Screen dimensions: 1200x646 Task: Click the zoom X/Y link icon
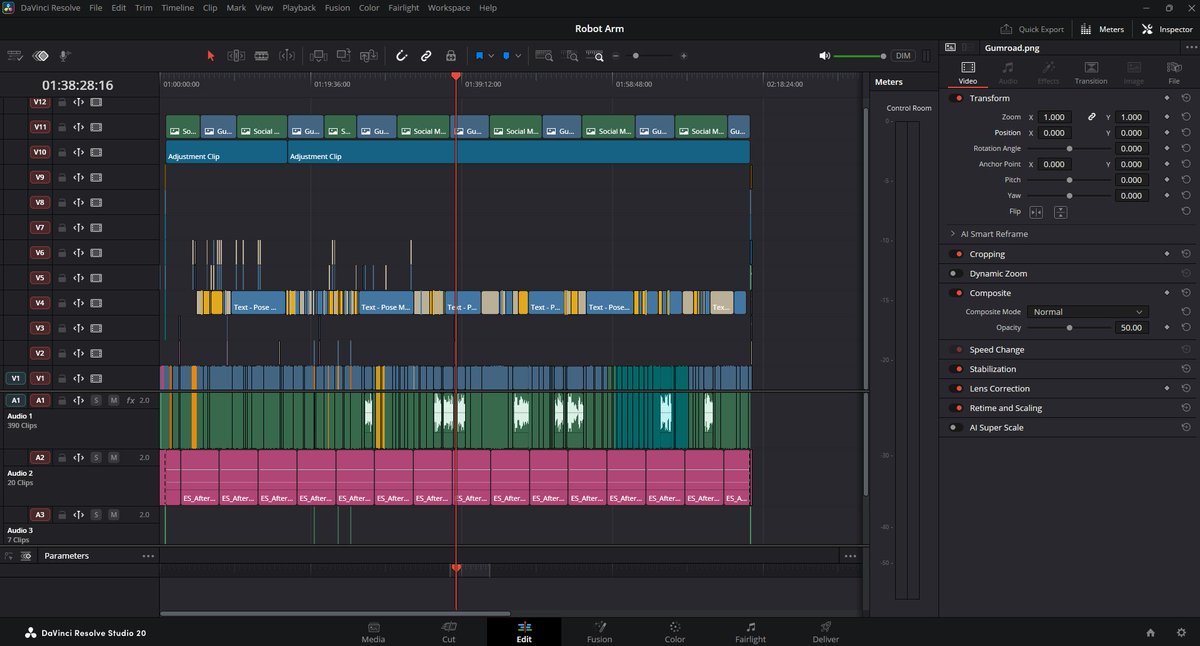coord(1092,117)
